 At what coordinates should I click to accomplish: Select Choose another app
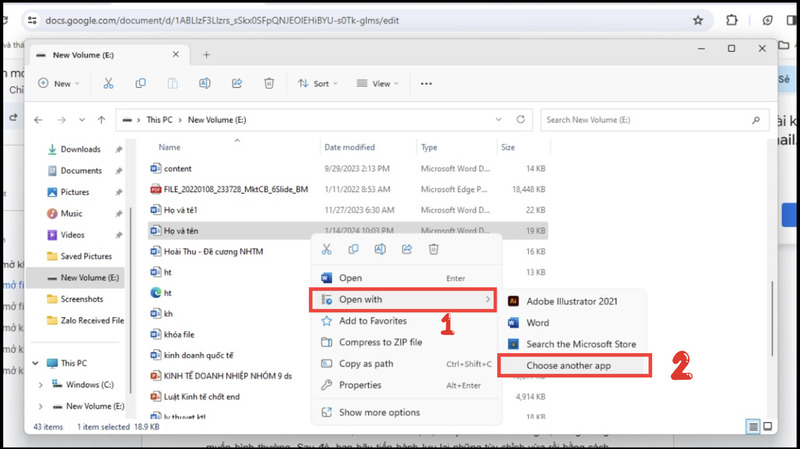tap(574, 366)
